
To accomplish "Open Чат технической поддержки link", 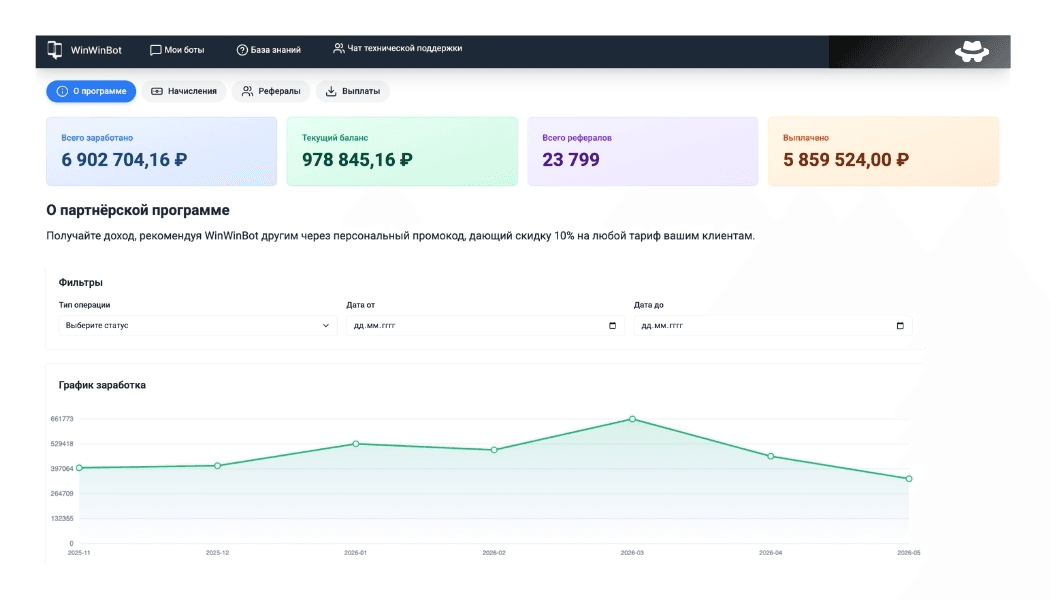I will pyautogui.click(x=398, y=48).
